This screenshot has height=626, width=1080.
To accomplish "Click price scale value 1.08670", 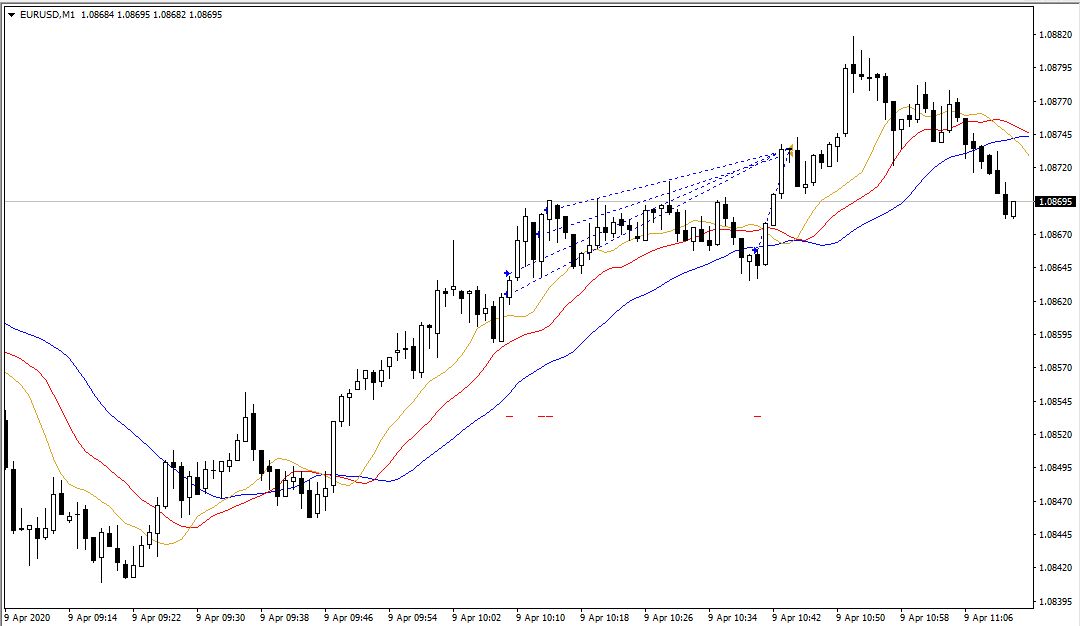I will pos(1055,234).
